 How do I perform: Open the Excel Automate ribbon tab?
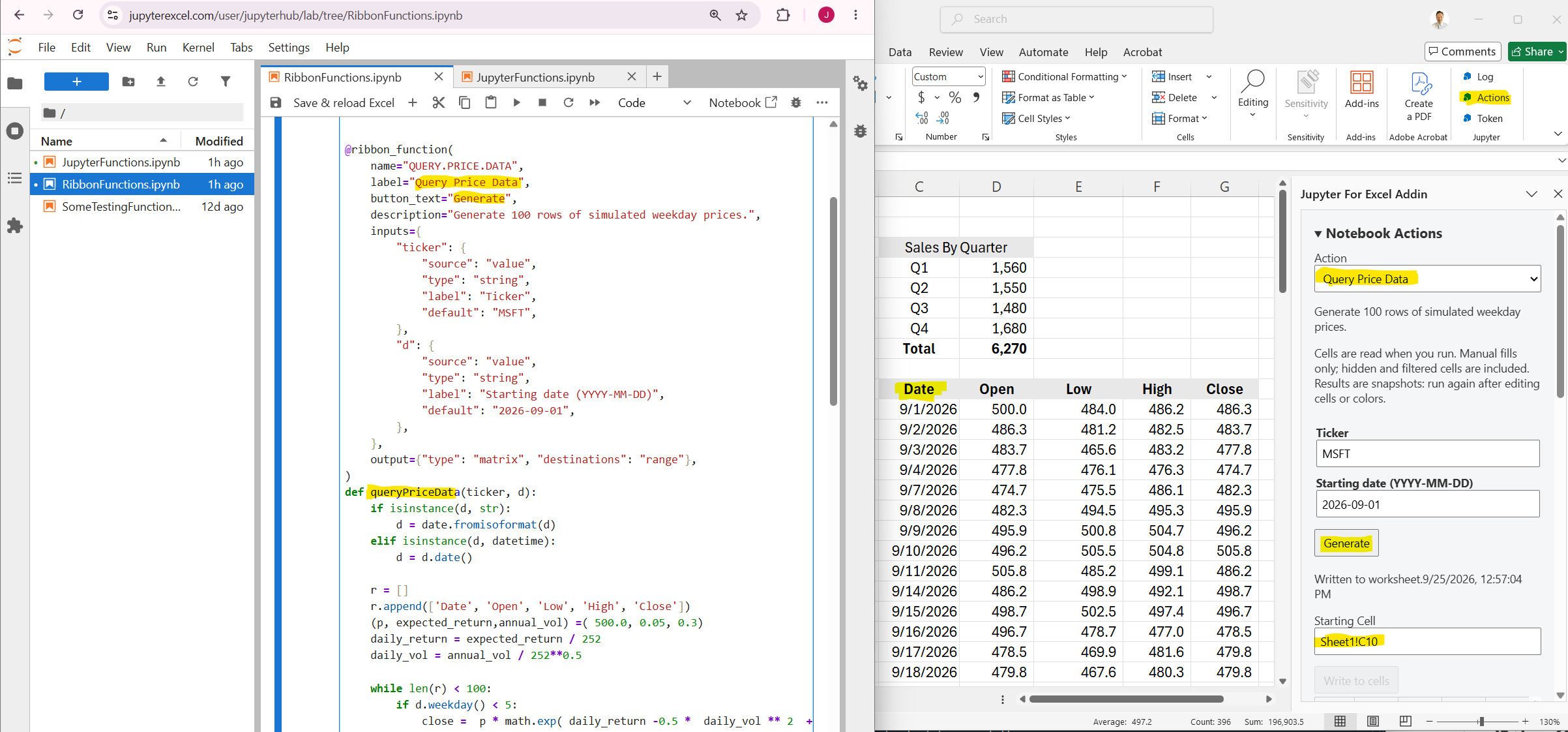tap(1043, 52)
